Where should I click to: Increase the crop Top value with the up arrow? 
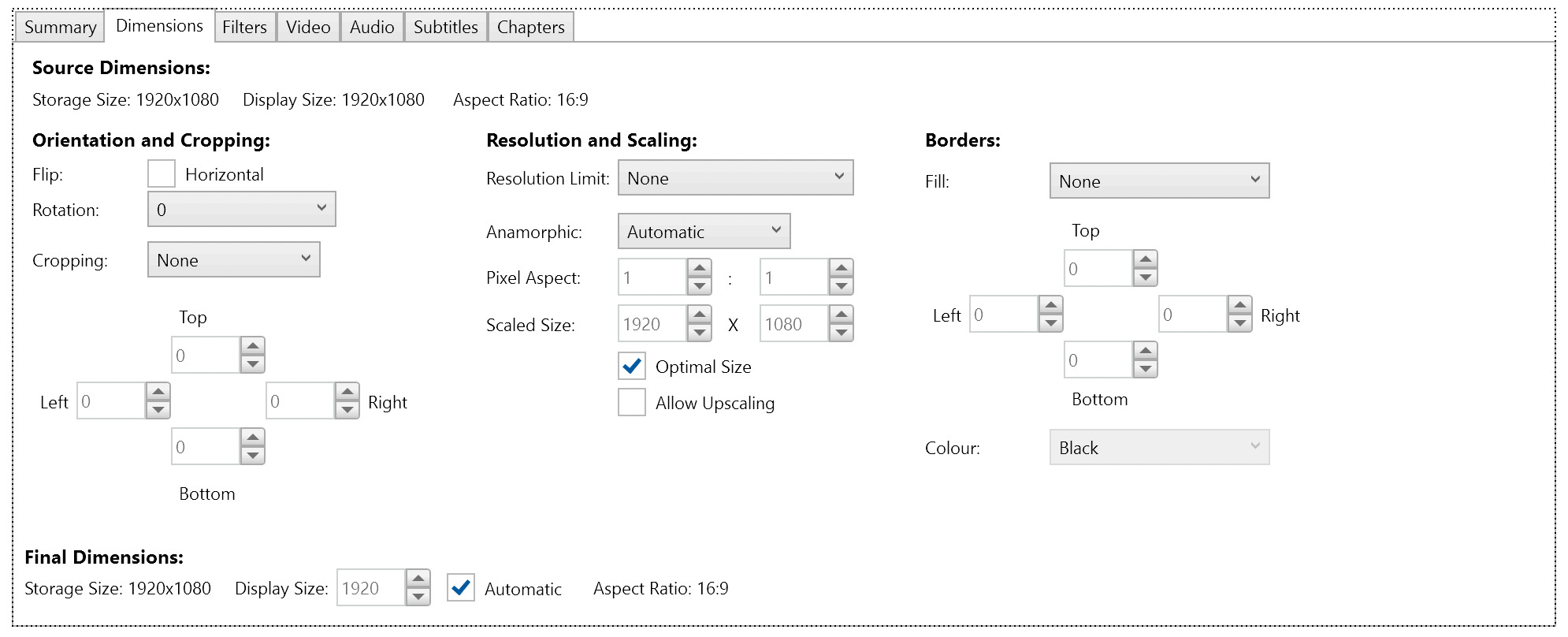(x=252, y=346)
